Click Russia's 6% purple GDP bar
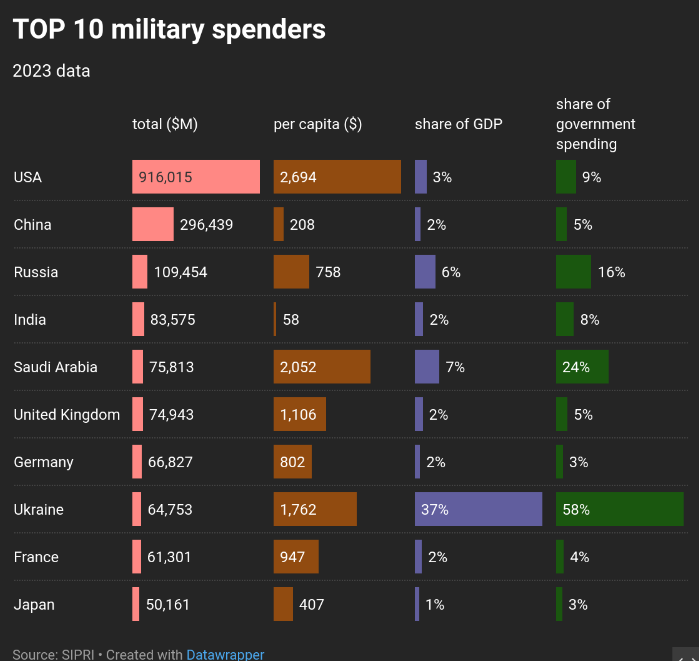Screen dimensions: 699x661 pyautogui.click(x=425, y=272)
